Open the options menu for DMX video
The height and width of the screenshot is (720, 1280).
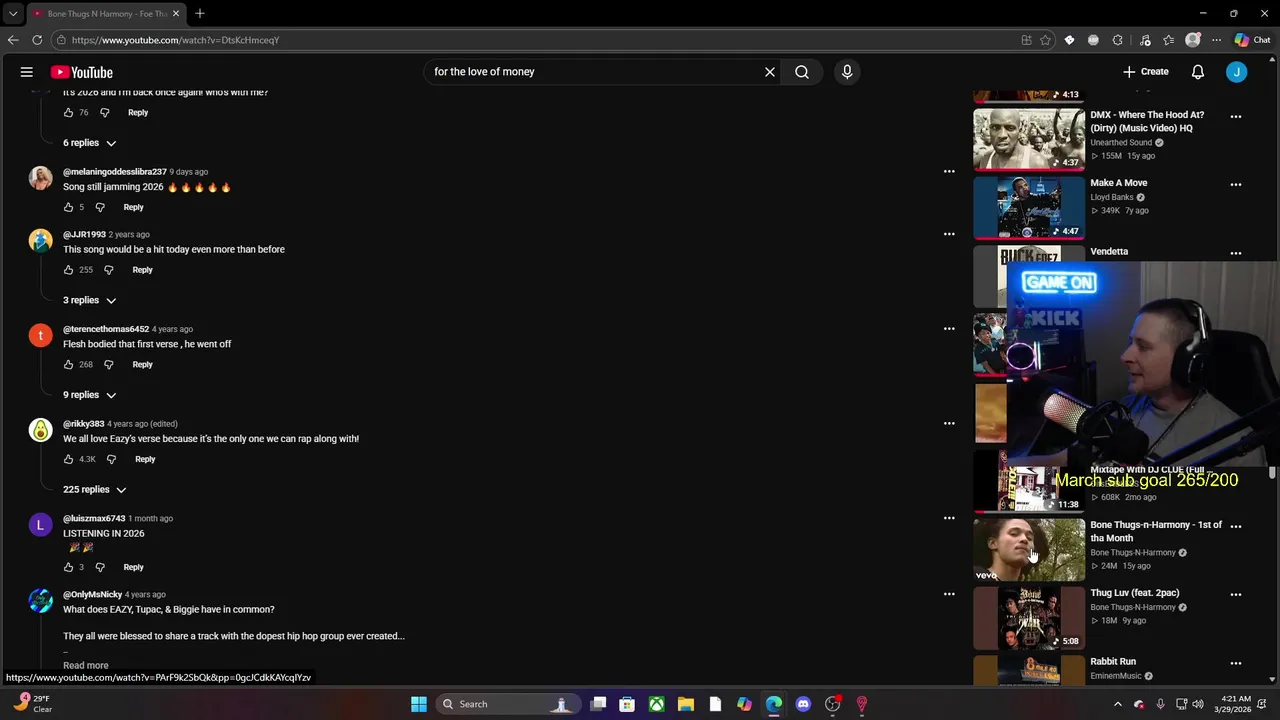tap(1236, 116)
